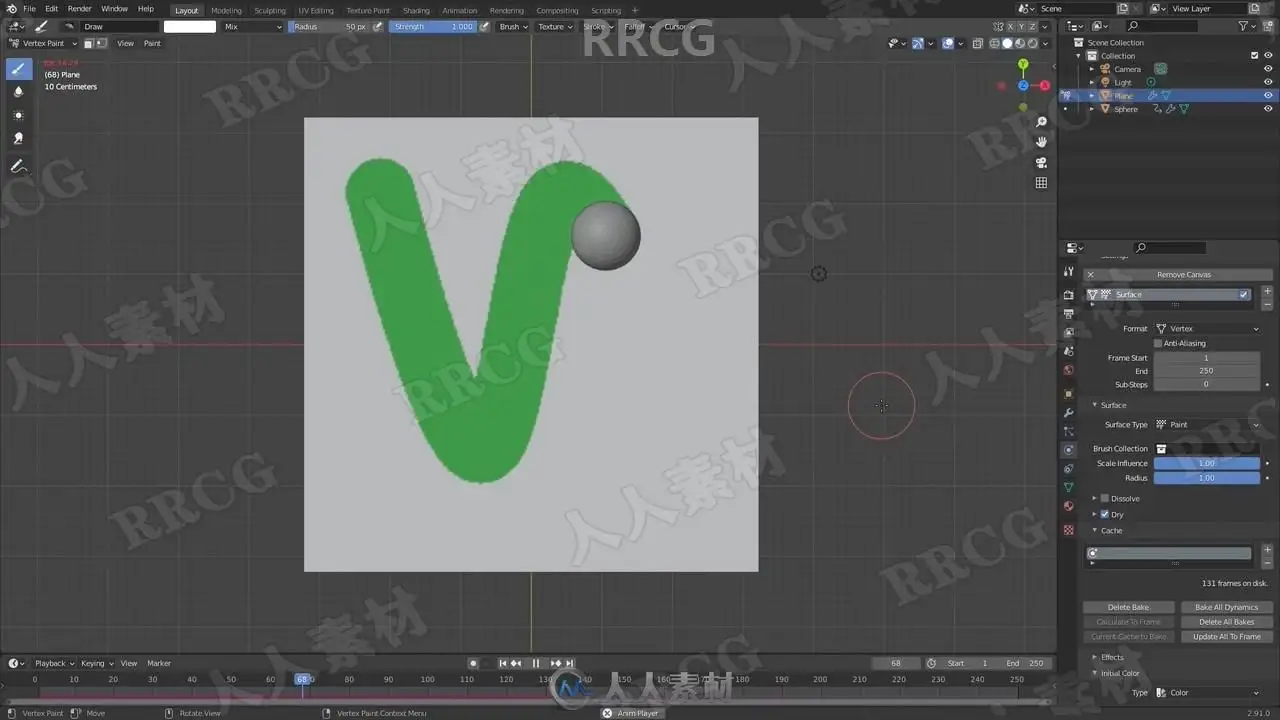
Task: Enable the Anti-Aliasing checkbox
Action: [x=1158, y=343]
